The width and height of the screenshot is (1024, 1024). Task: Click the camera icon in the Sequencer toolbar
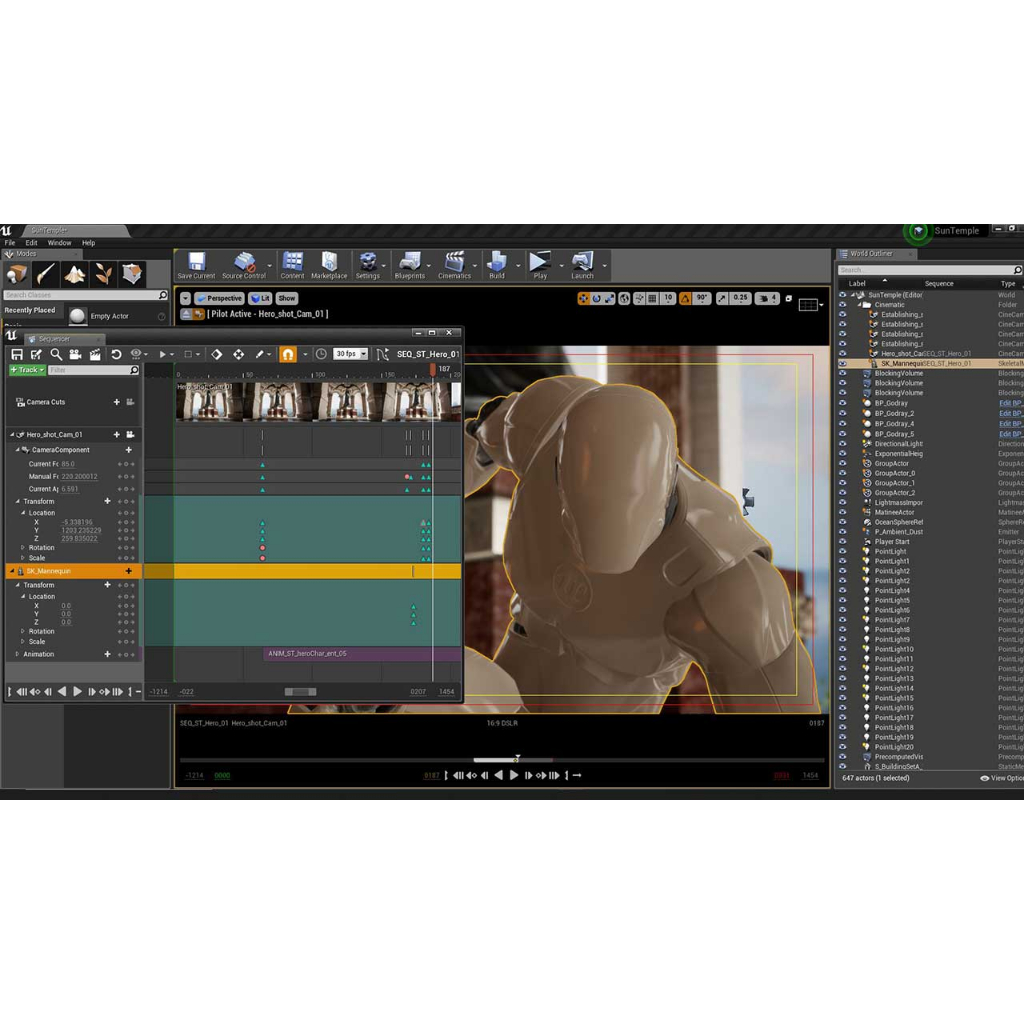coord(75,353)
